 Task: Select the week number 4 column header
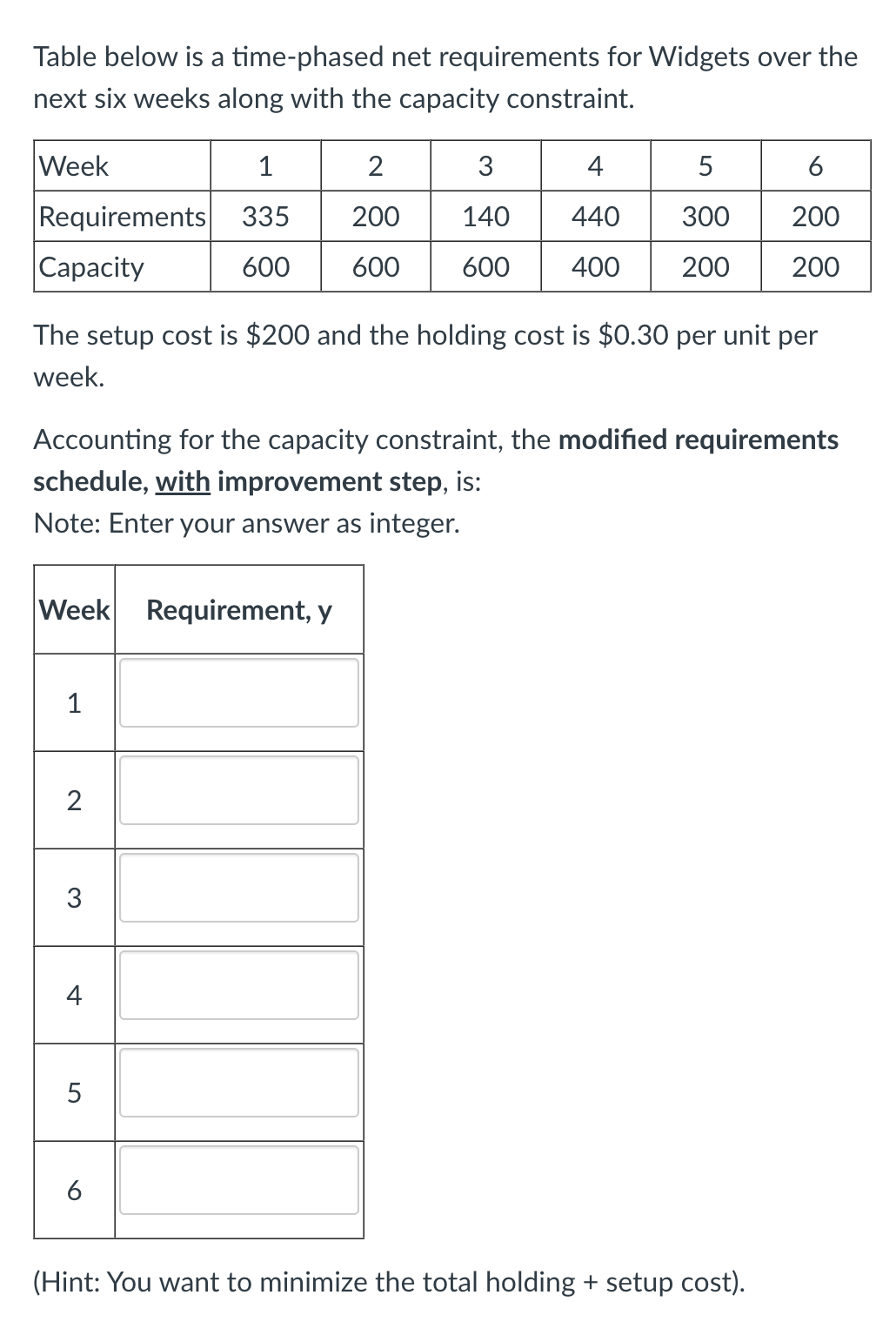tap(594, 166)
